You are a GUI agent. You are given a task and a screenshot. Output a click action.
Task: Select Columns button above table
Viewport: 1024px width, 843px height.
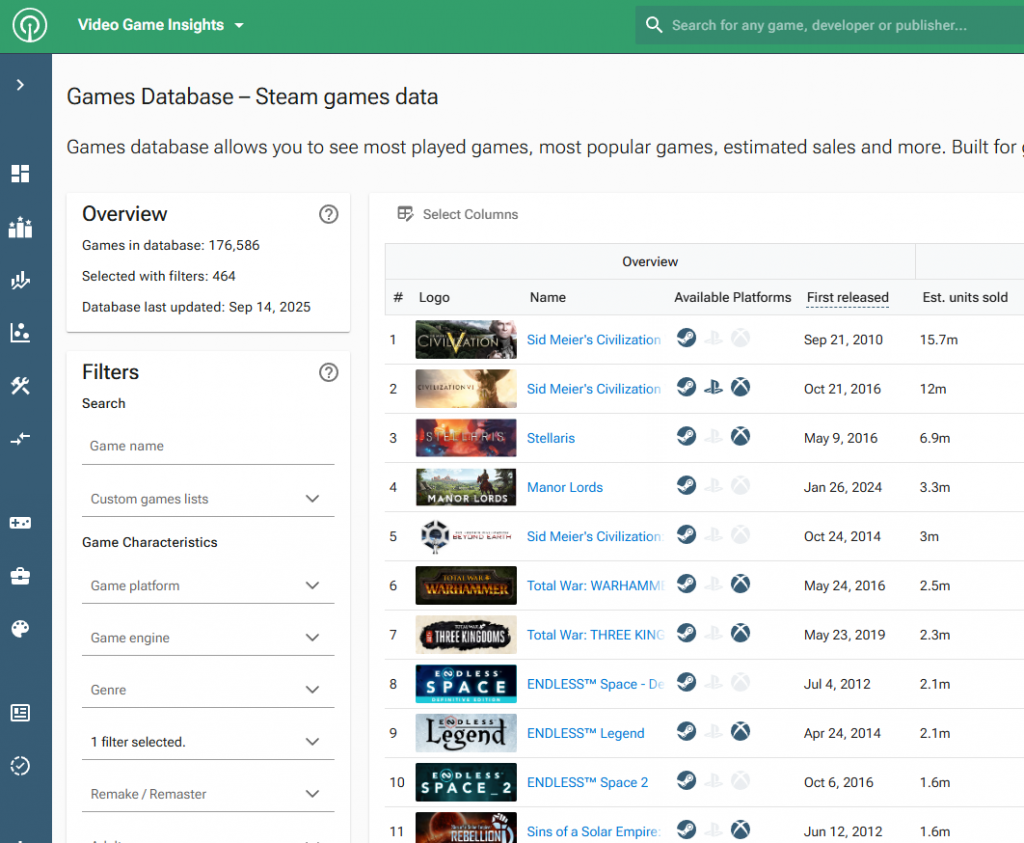click(x=458, y=214)
